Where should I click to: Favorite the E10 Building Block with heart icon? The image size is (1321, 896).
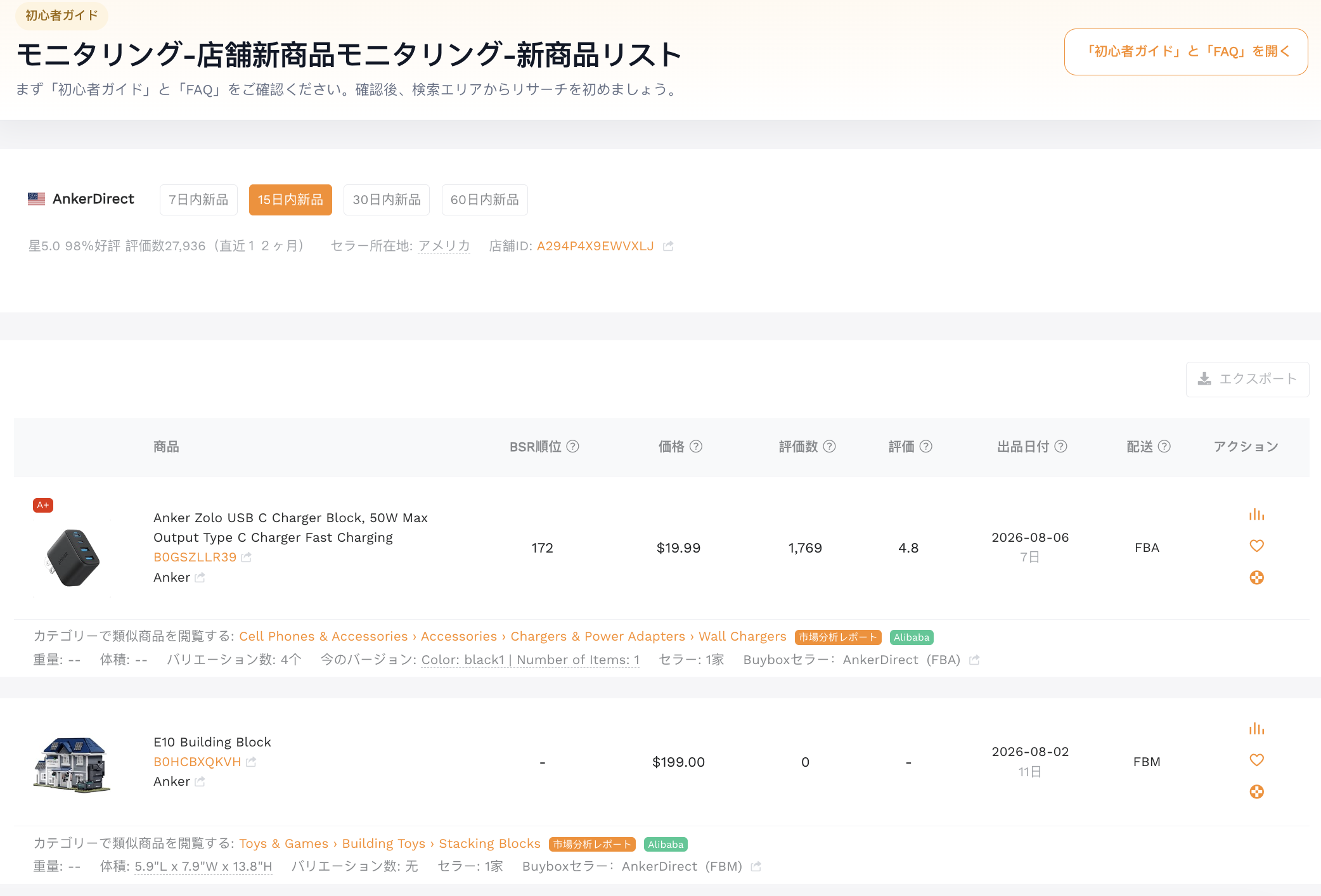click(1256, 760)
